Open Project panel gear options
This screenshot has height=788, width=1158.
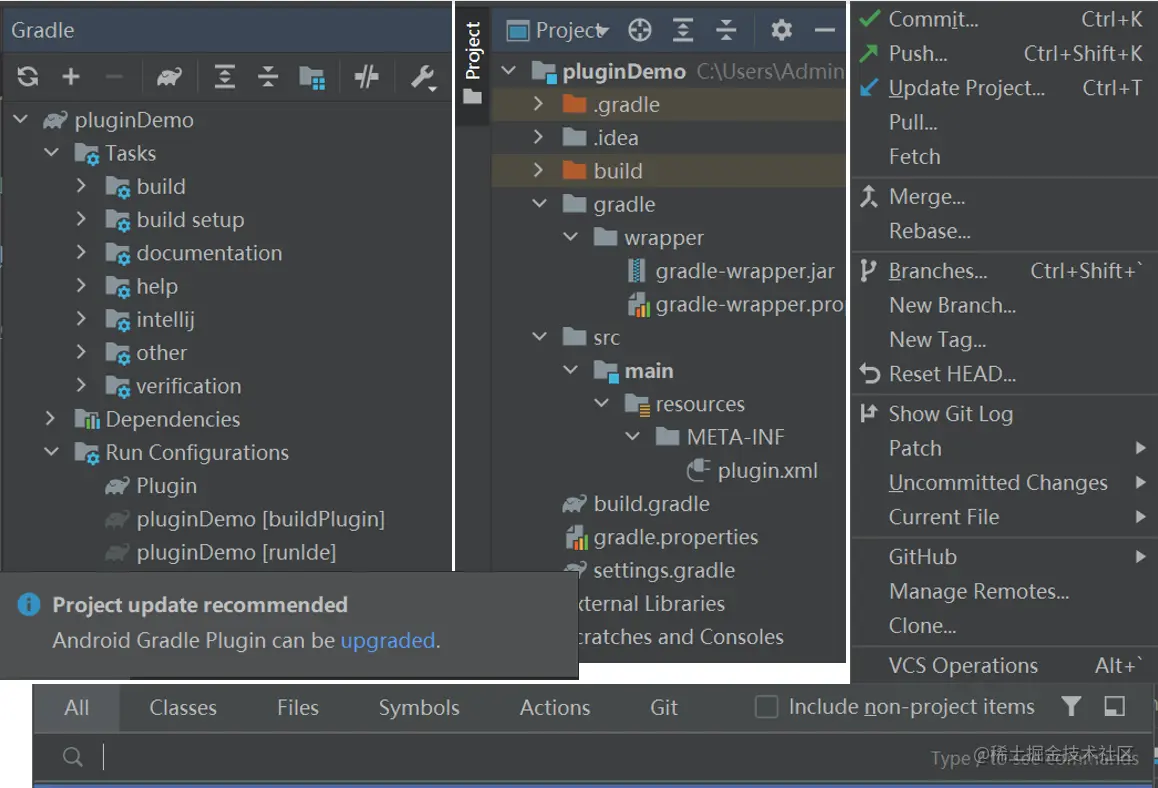(x=781, y=30)
